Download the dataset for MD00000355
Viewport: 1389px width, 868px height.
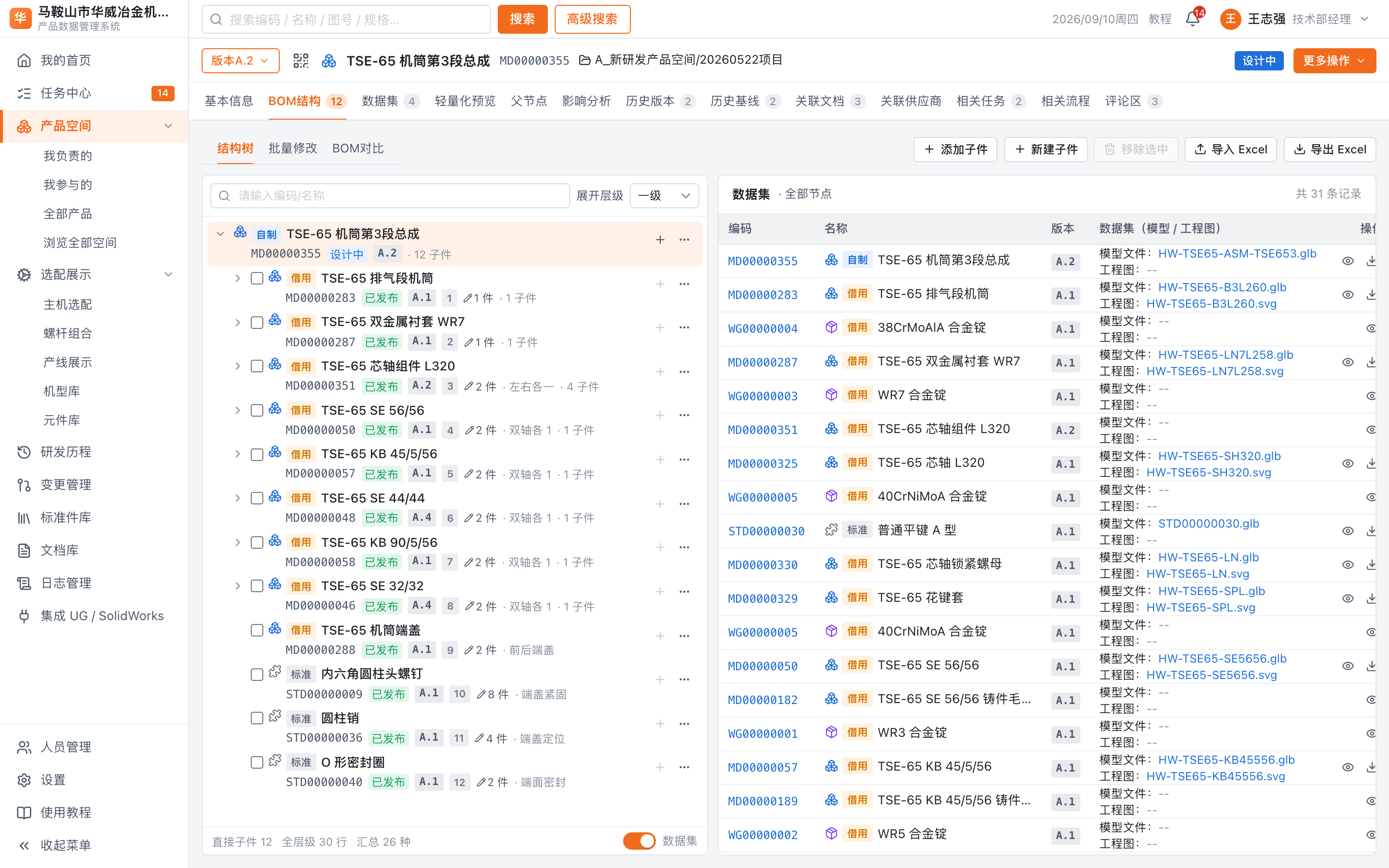click(x=1371, y=261)
